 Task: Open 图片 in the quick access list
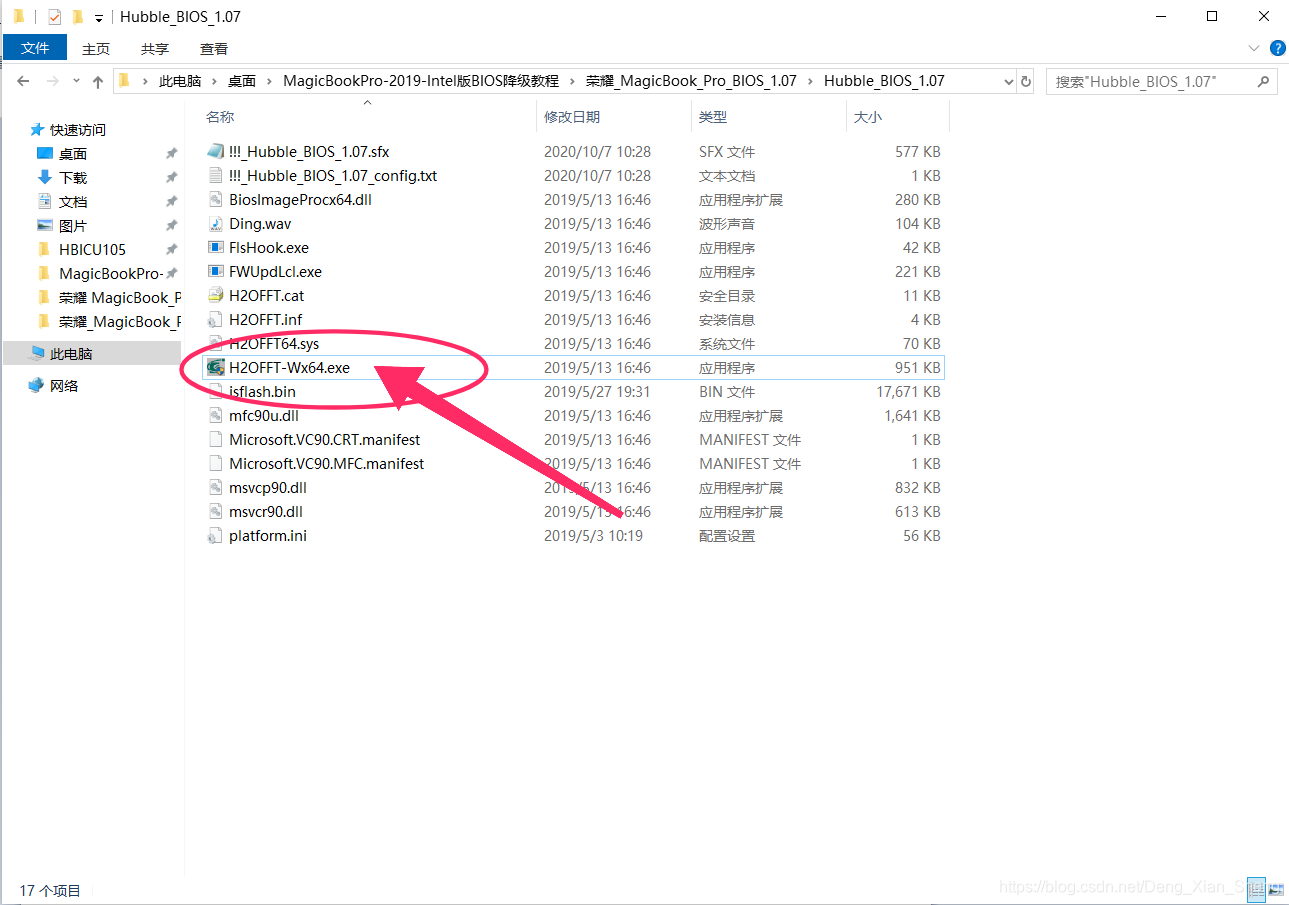[x=73, y=226]
